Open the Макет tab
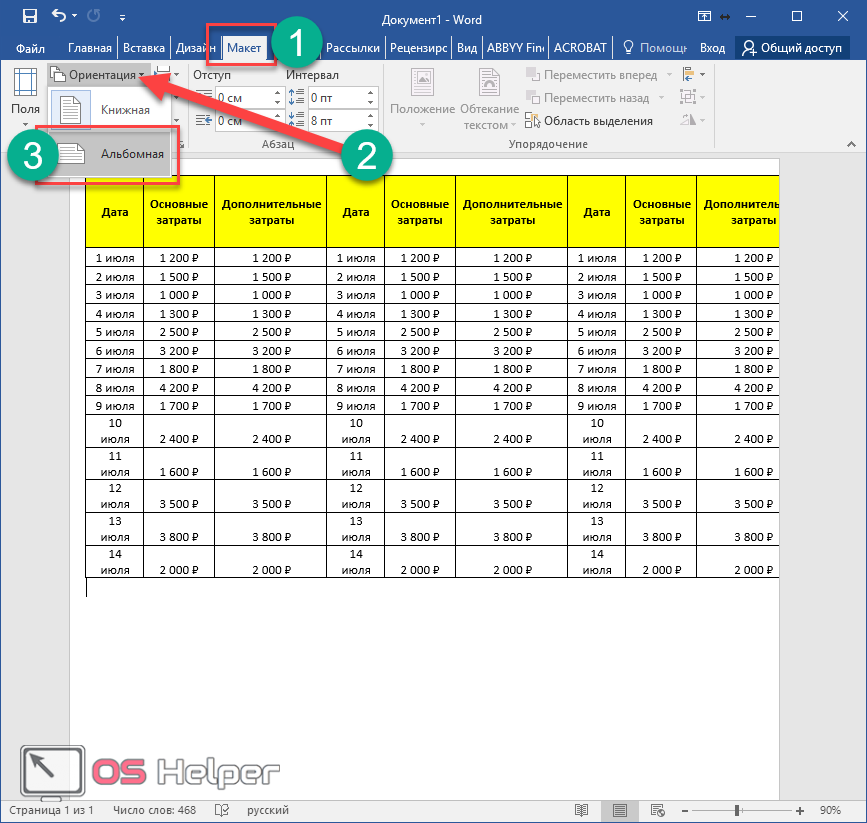The width and height of the screenshot is (867, 823). pos(242,47)
